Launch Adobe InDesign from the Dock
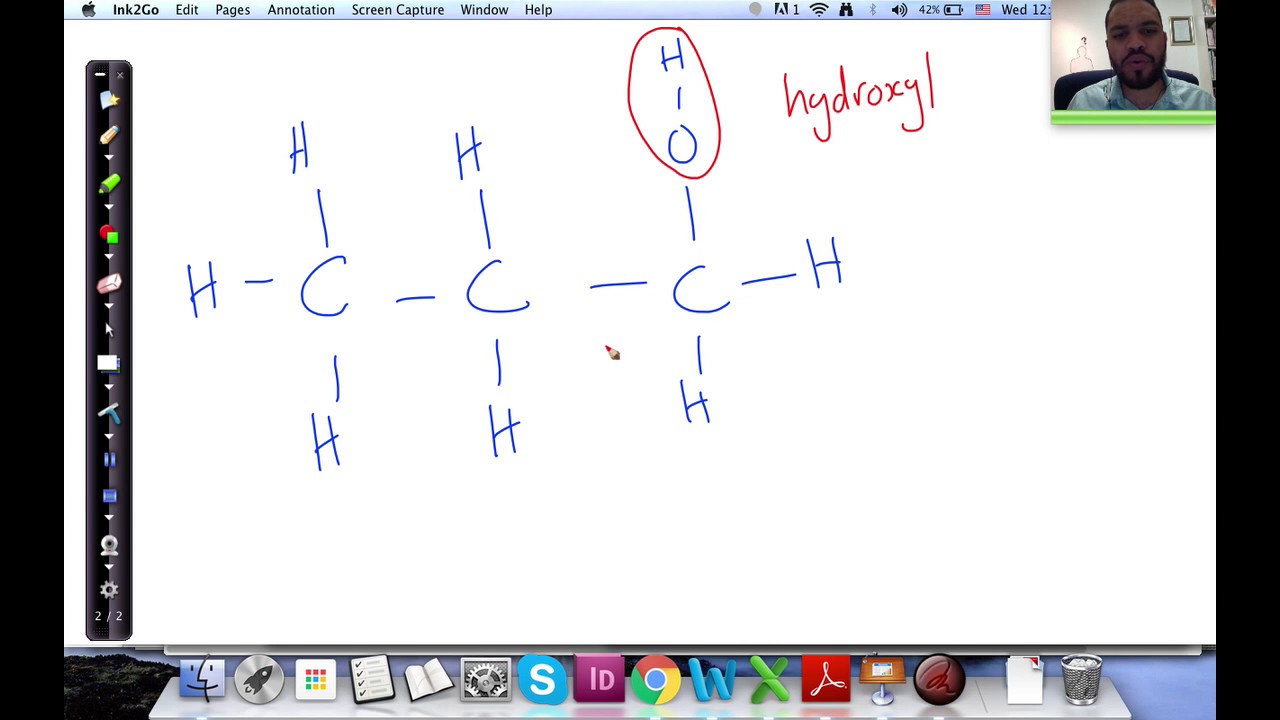This screenshot has height=720, width=1280. coord(599,680)
